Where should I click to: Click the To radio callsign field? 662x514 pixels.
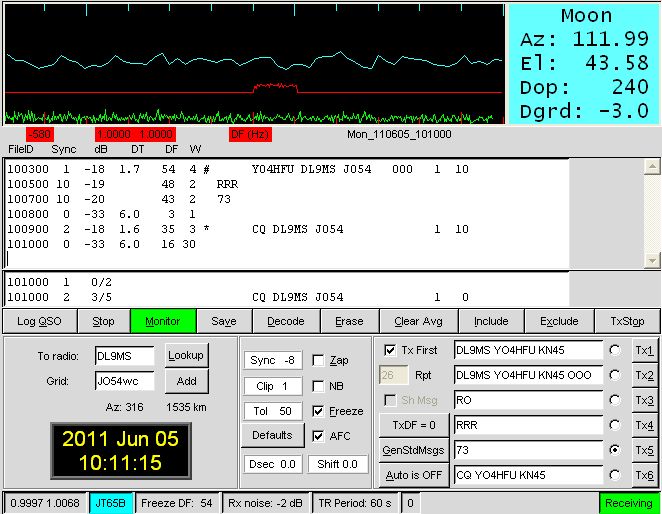click(125, 355)
